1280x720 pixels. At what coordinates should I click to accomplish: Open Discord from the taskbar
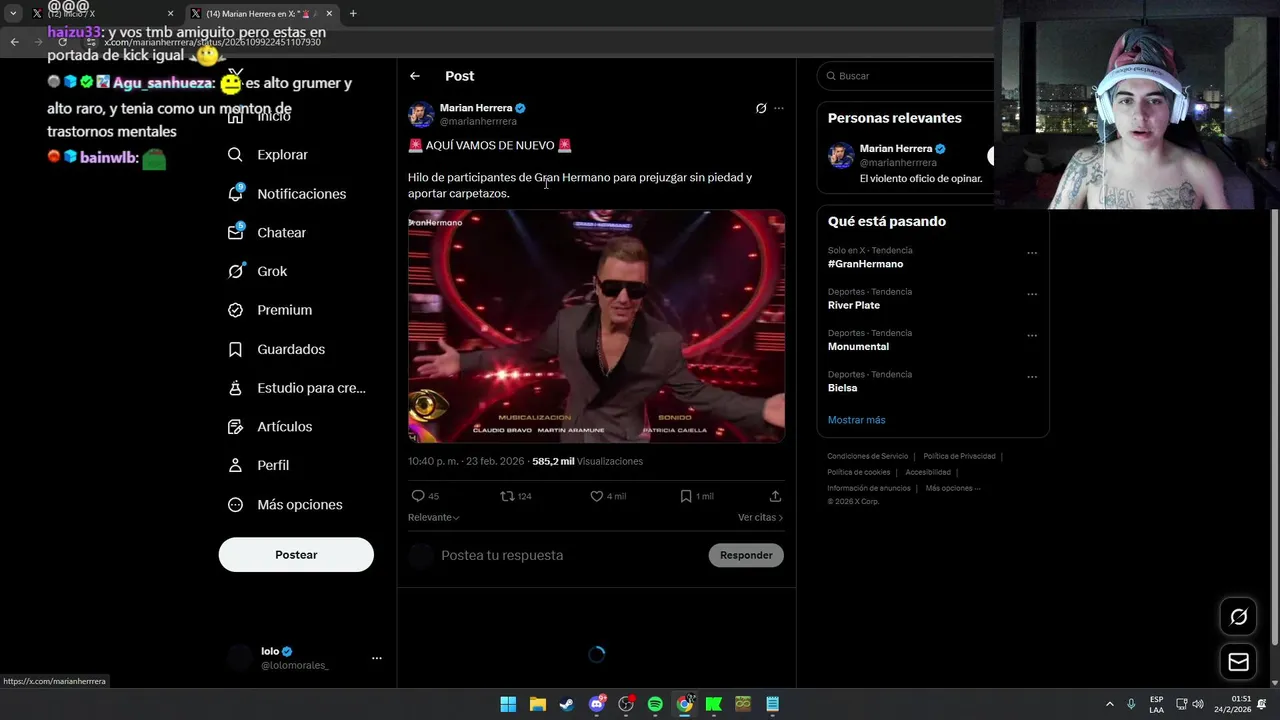[x=597, y=704]
